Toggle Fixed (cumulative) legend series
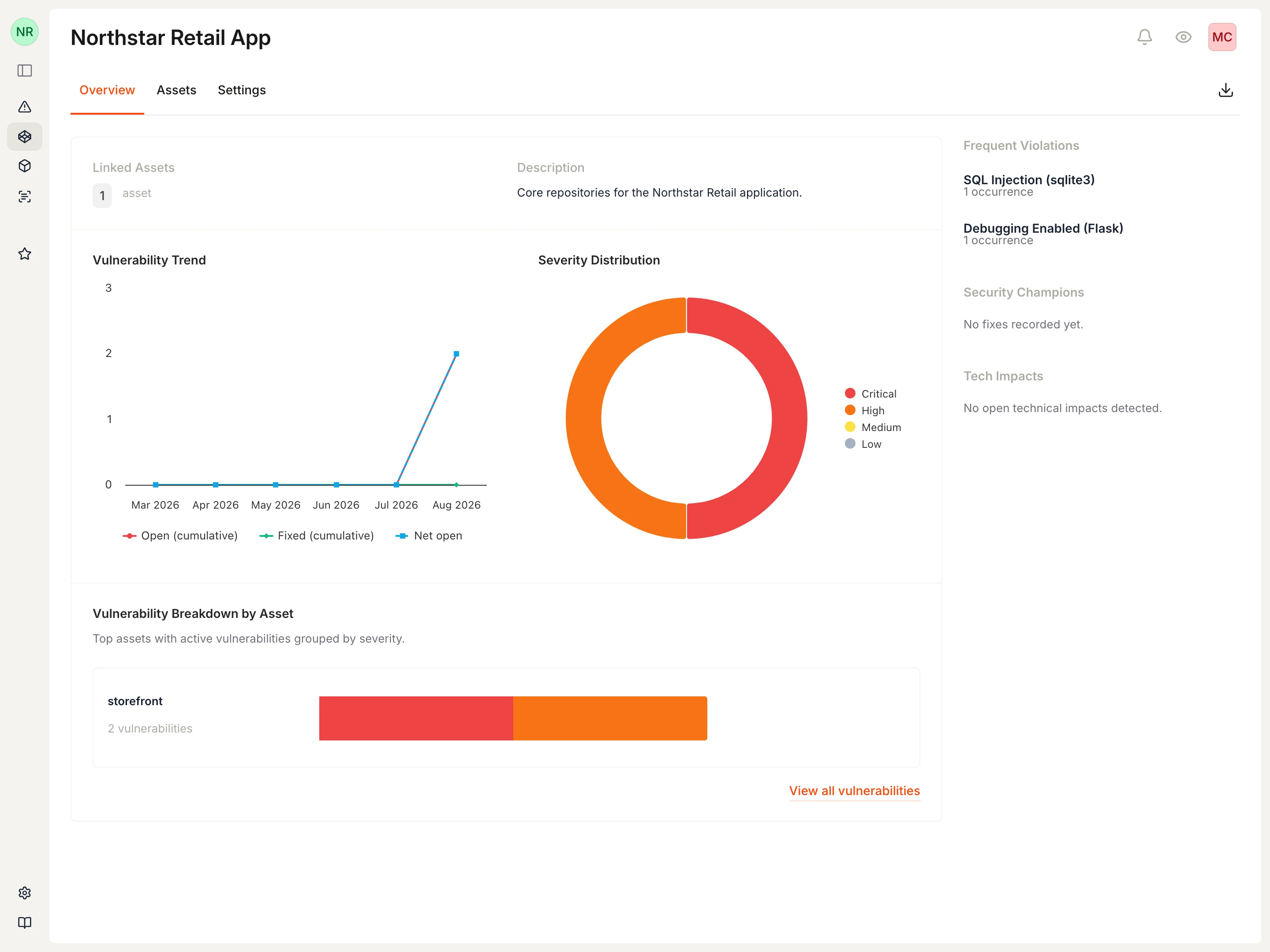1270x952 pixels. (x=316, y=535)
